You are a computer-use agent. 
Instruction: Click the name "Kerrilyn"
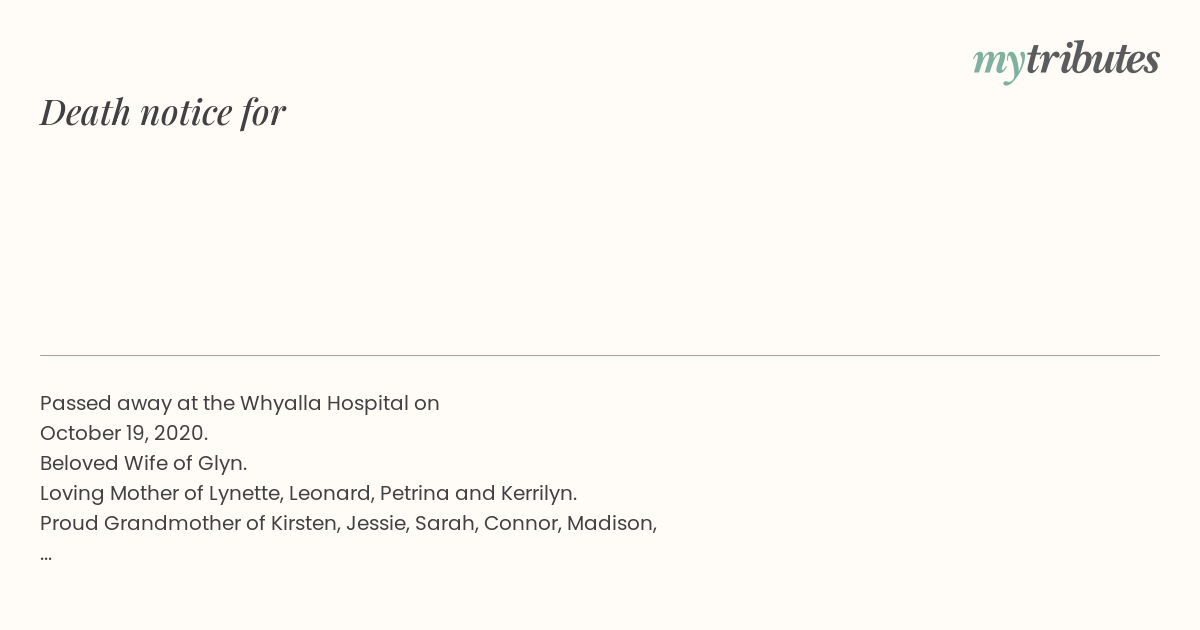tap(535, 493)
